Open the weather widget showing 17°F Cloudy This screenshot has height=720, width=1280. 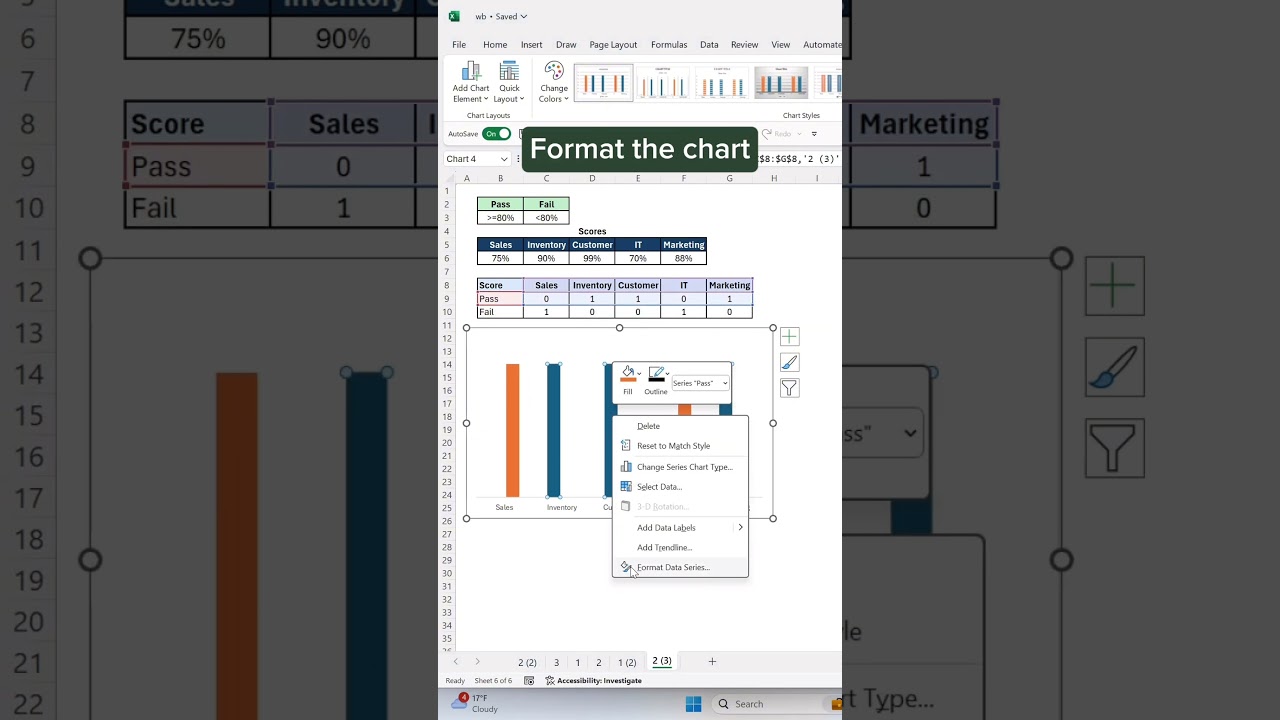(474, 703)
